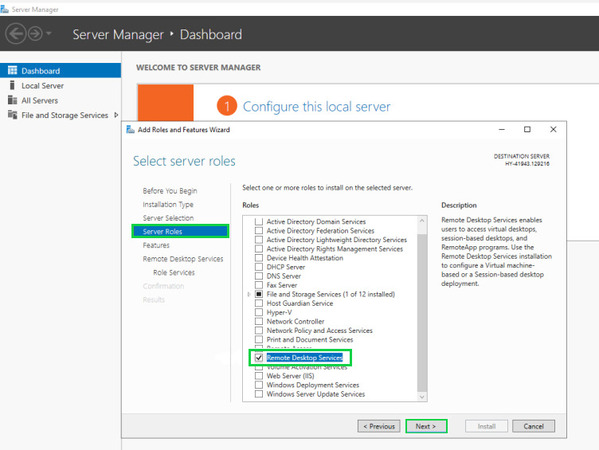The image size is (599, 450).
Task: Close the Add Roles and Features Wizard
Action: click(553, 129)
